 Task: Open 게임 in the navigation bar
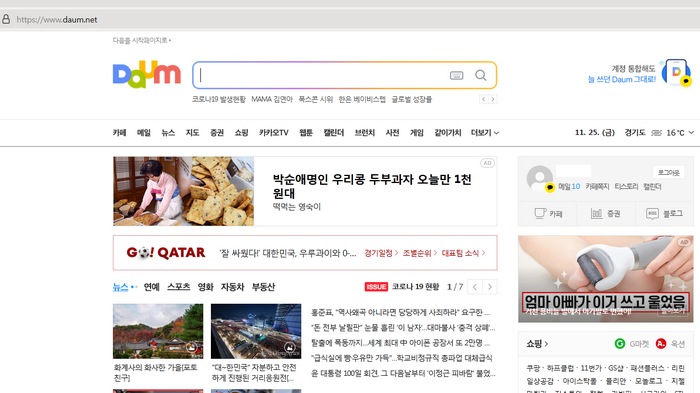[x=417, y=133]
